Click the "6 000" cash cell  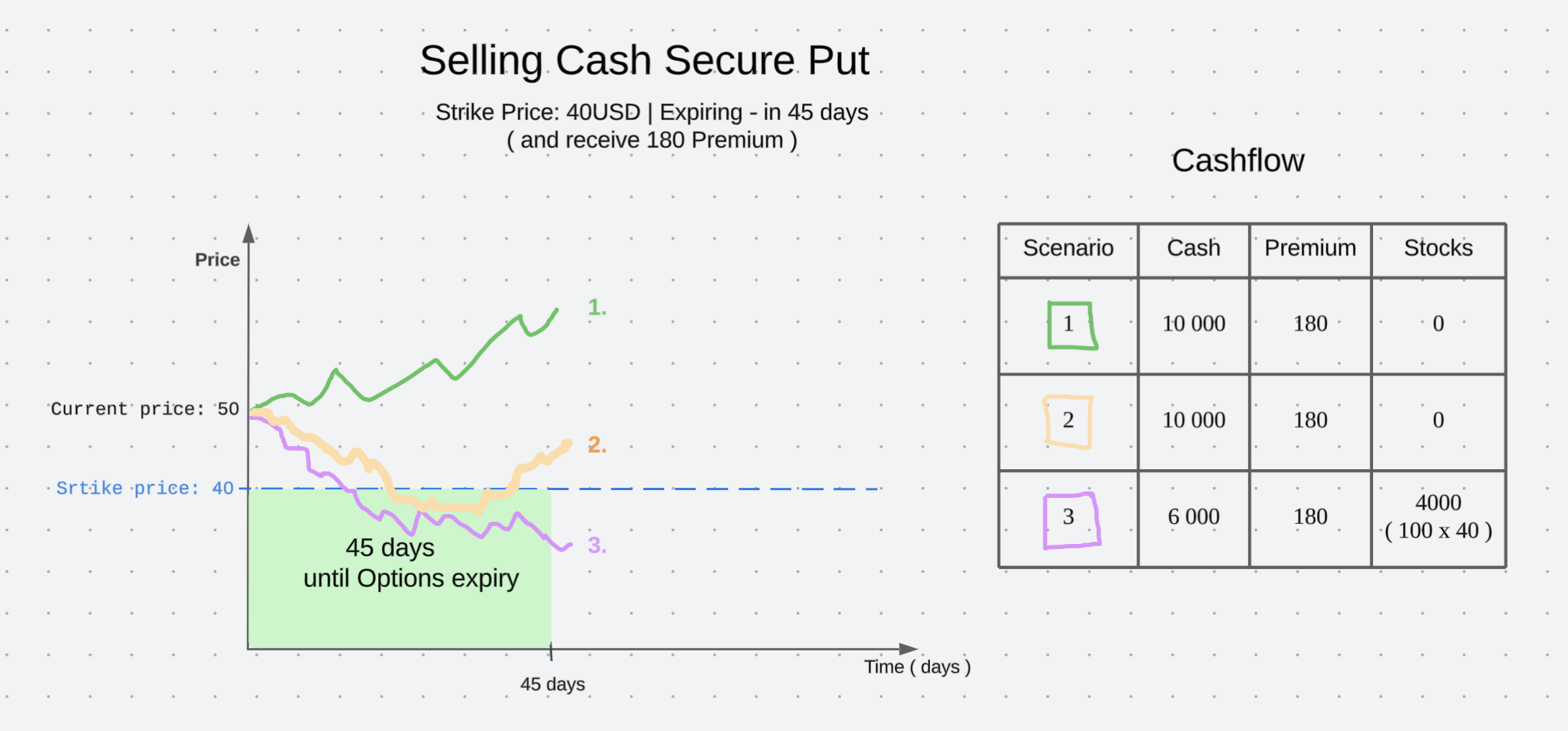point(1193,517)
